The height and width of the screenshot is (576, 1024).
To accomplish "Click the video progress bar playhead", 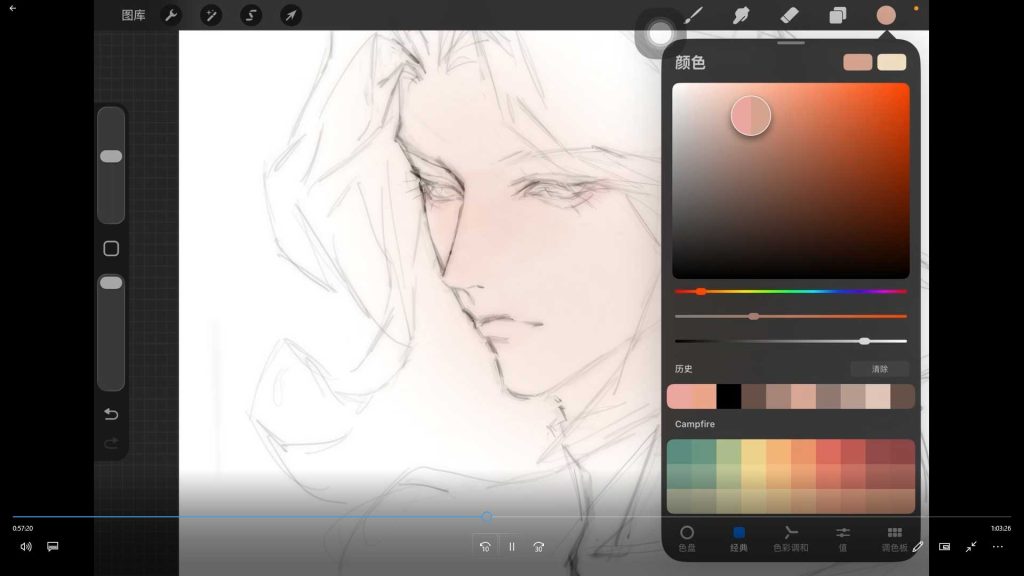I will pos(487,517).
